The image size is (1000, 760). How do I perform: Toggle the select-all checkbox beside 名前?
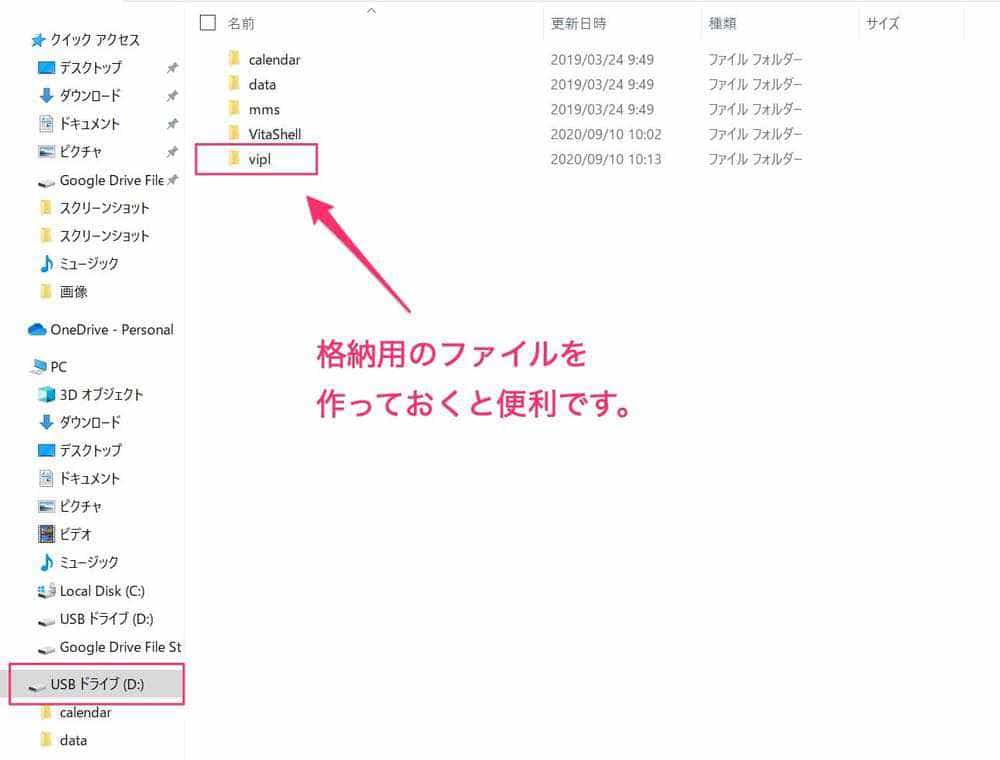pos(208,22)
